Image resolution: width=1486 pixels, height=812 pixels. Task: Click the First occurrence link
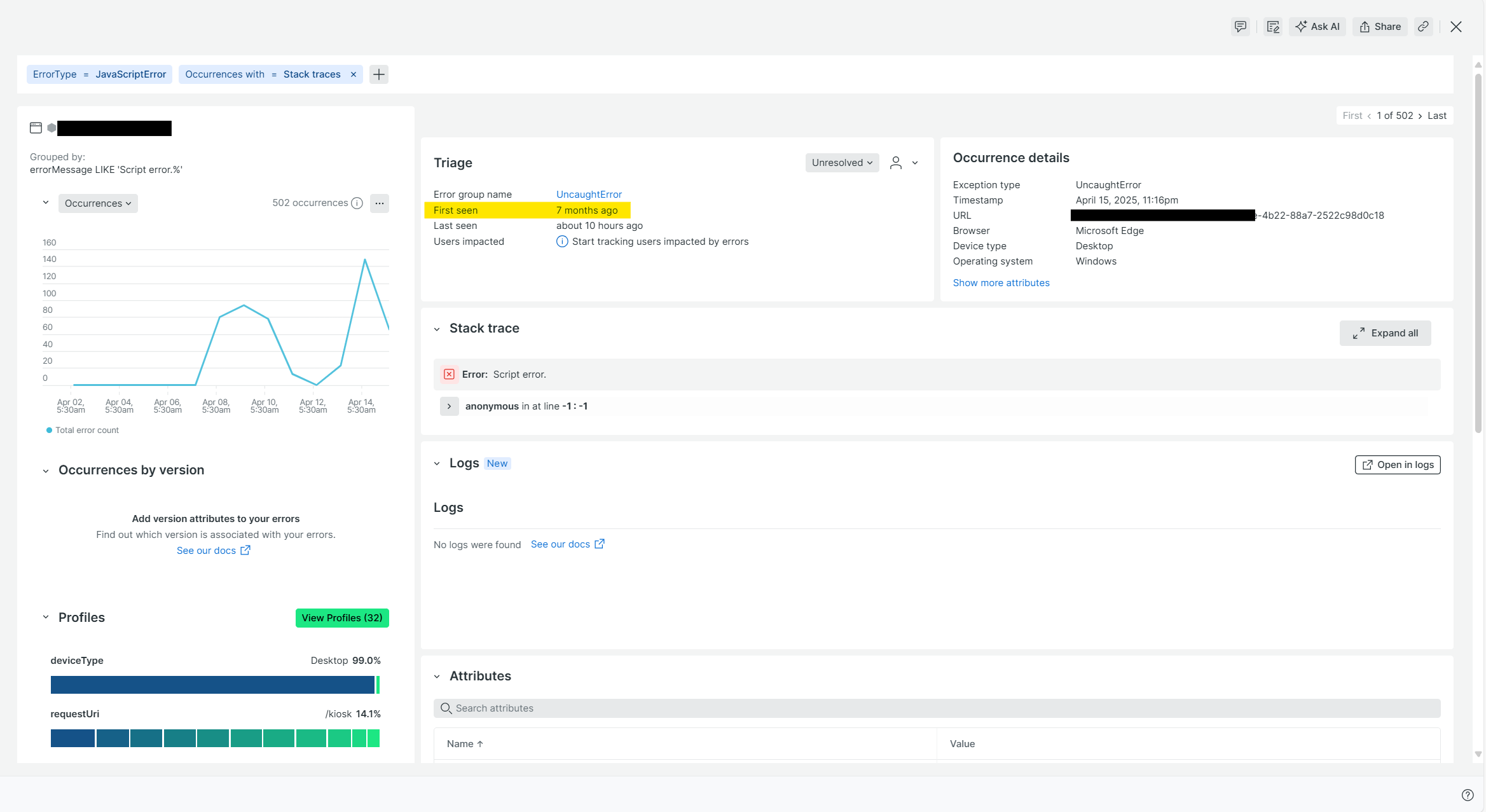pos(1352,116)
